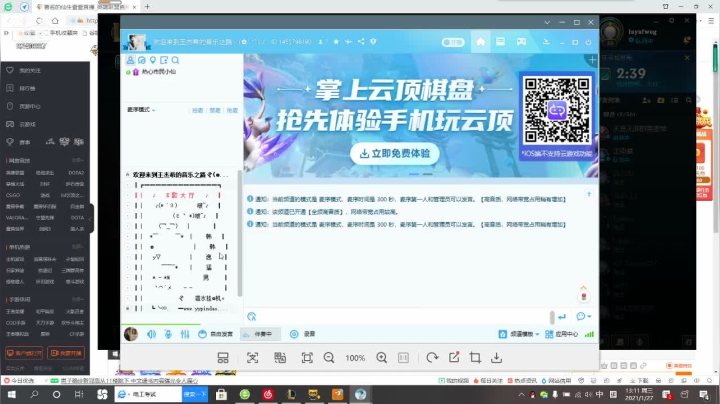Open the Microsoft Store taskbar icon
This screenshot has height=404, width=720.
coord(221,394)
